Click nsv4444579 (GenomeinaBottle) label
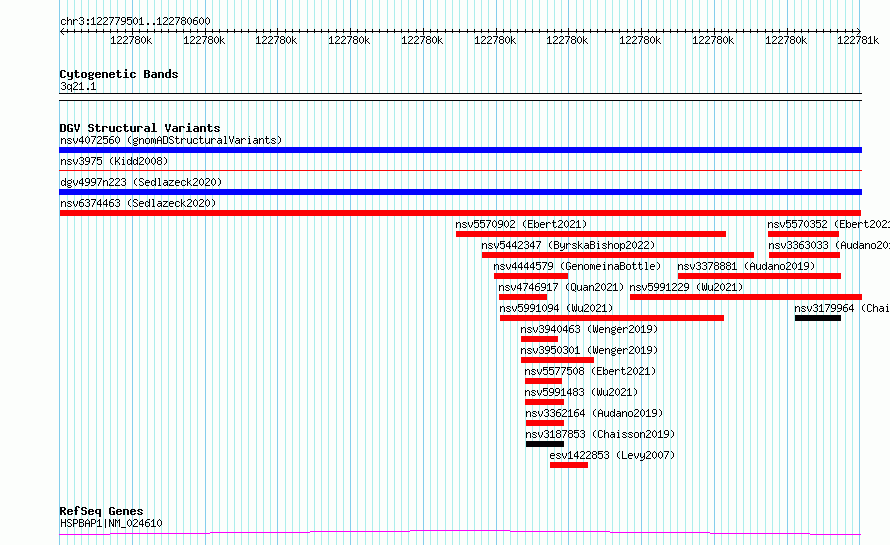Viewport: 890px width, 545px height. (577, 266)
